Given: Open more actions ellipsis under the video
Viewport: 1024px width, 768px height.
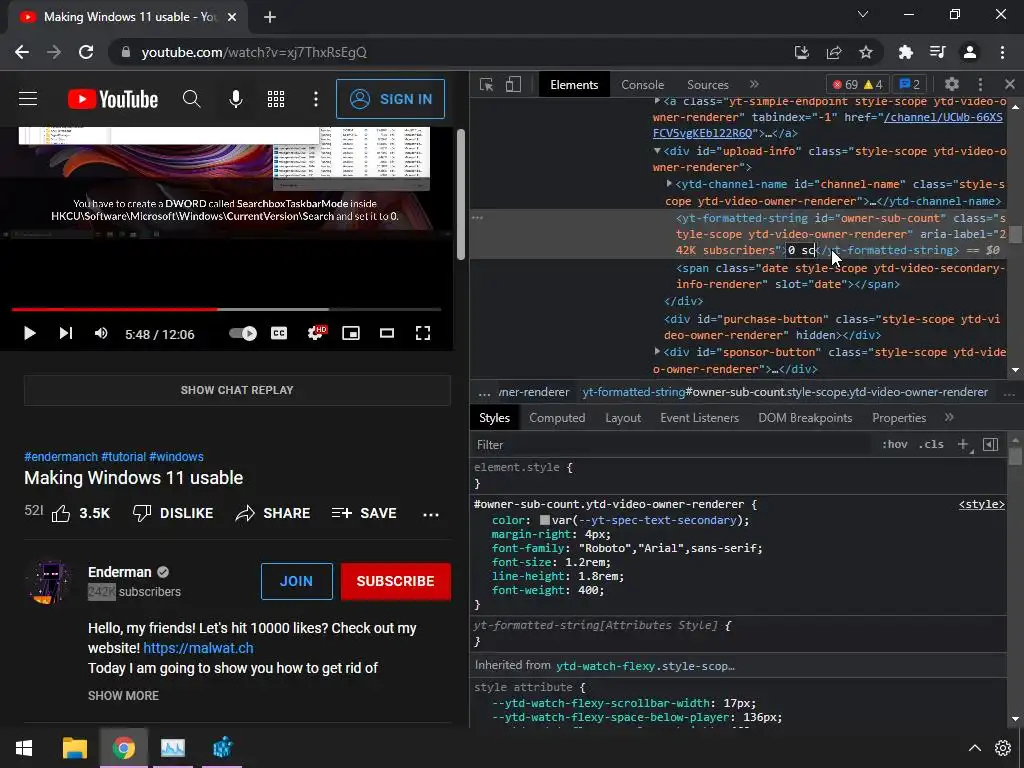Looking at the screenshot, I should click(x=431, y=515).
